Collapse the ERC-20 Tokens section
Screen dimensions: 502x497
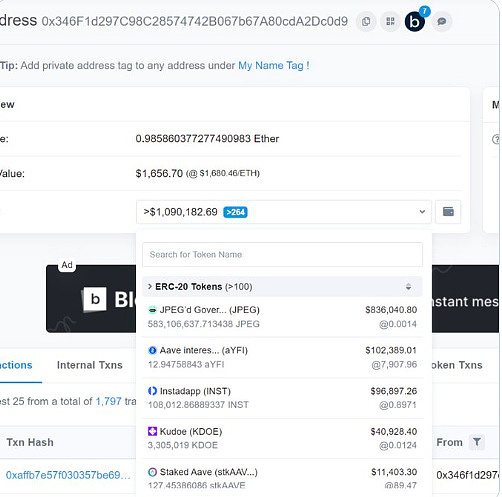pyautogui.click(x=150, y=287)
